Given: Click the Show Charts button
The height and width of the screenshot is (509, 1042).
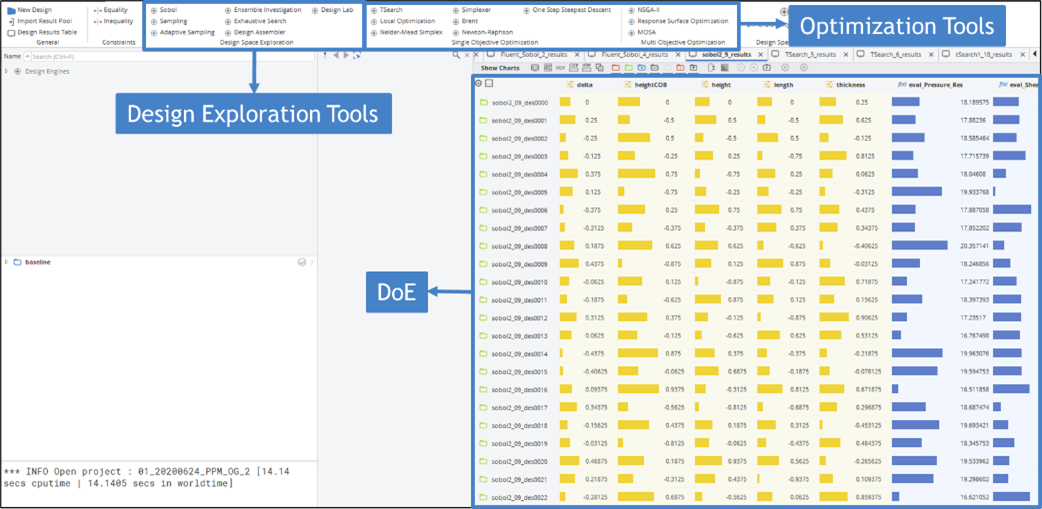Looking at the screenshot, I should pos(502,68).
